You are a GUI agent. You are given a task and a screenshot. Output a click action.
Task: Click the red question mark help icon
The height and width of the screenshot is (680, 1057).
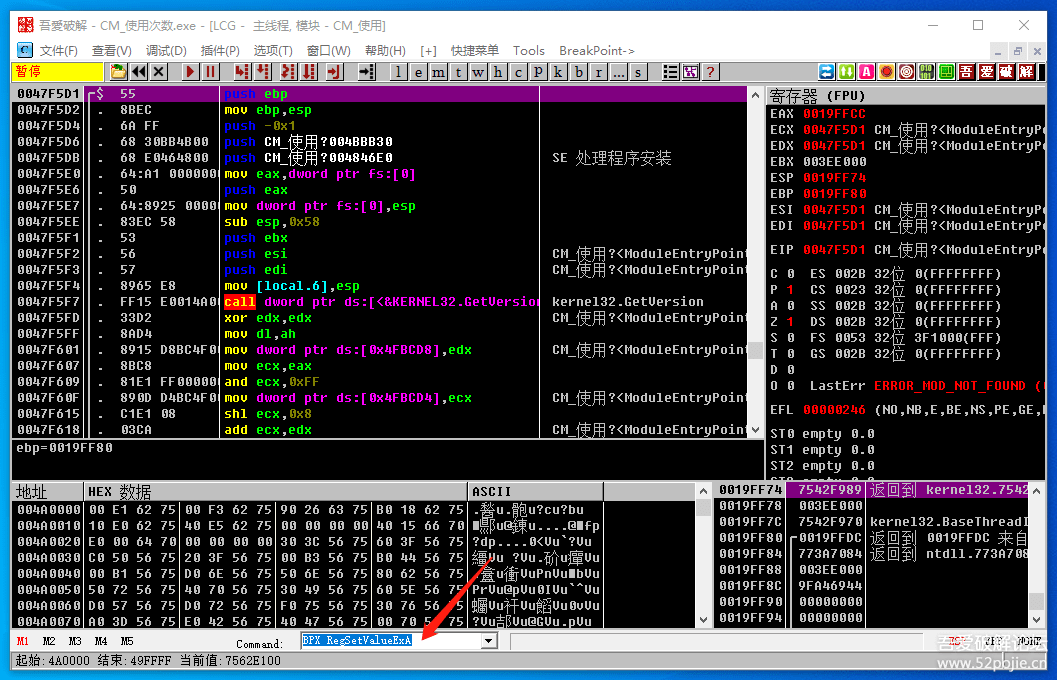coord(710,72)
